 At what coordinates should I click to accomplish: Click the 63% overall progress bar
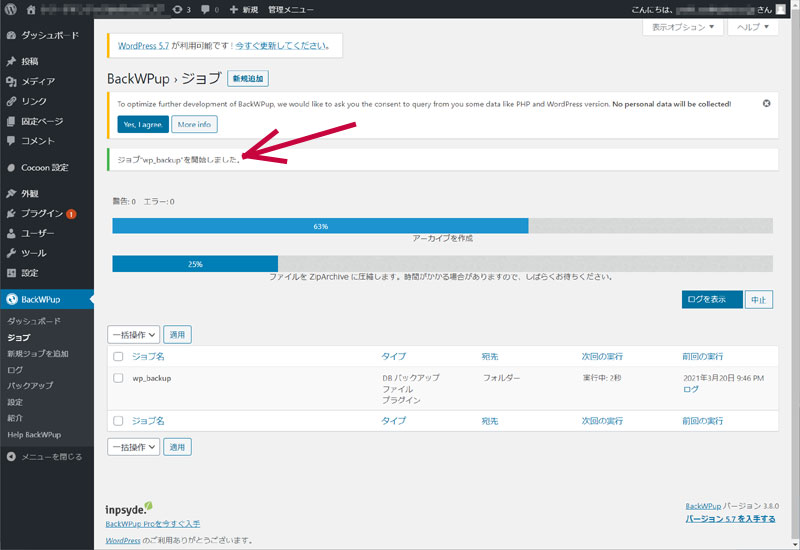coord(442,226)
